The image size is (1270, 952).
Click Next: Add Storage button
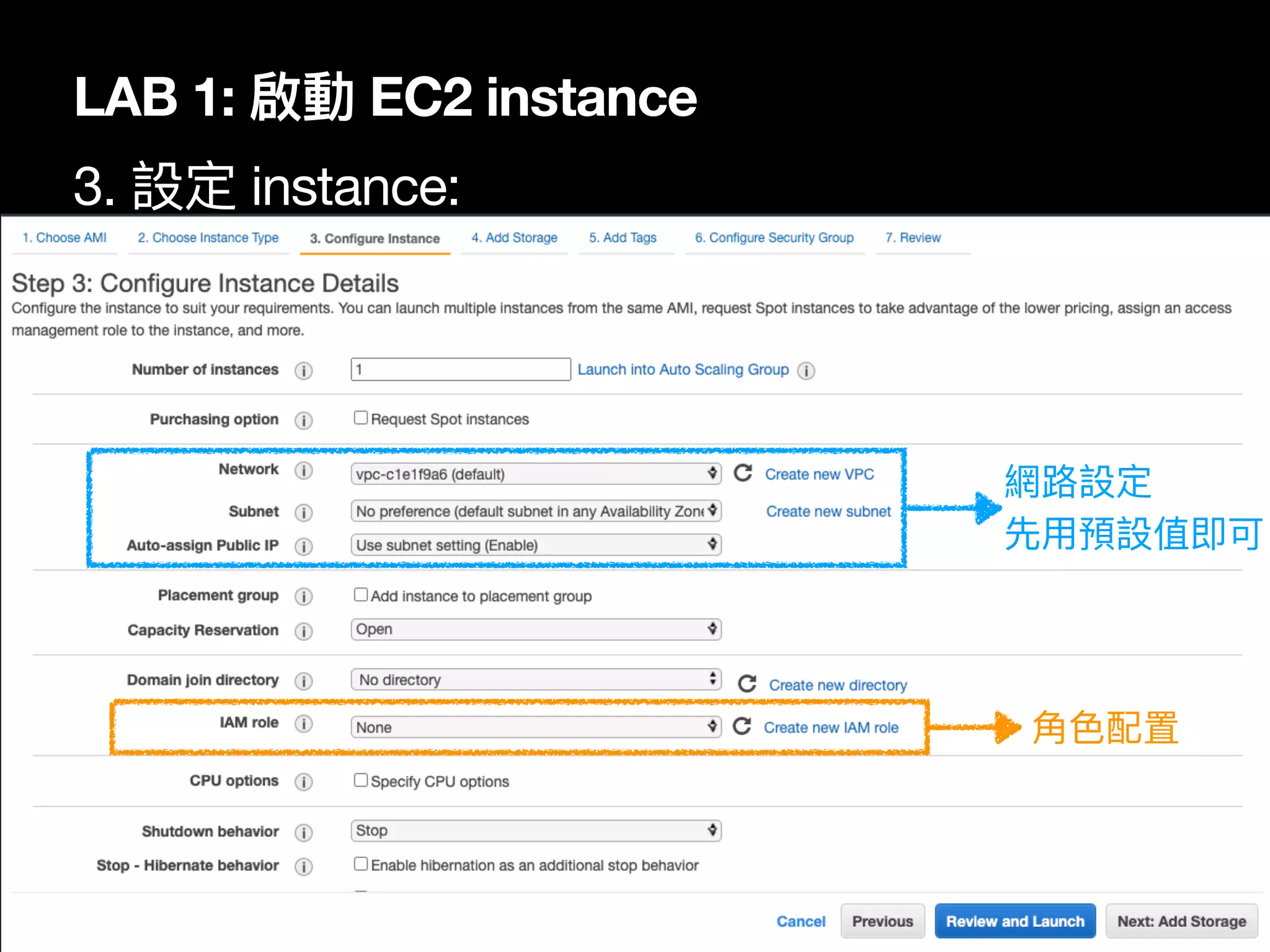[1181, 921]
